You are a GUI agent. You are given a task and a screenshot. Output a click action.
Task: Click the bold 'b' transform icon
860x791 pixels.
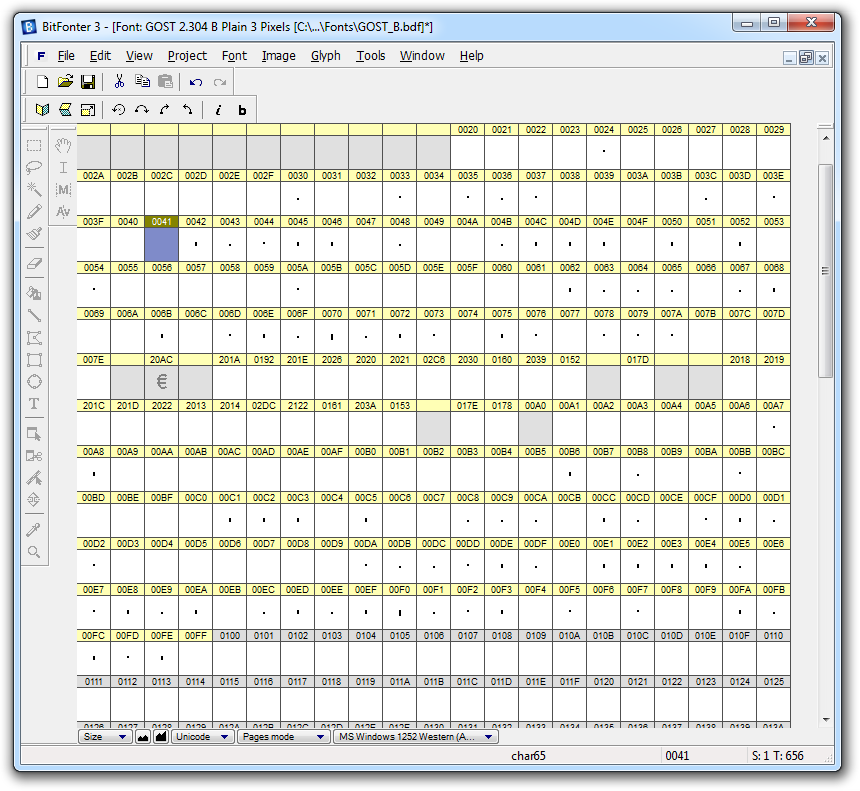click(x=242, y=110)
